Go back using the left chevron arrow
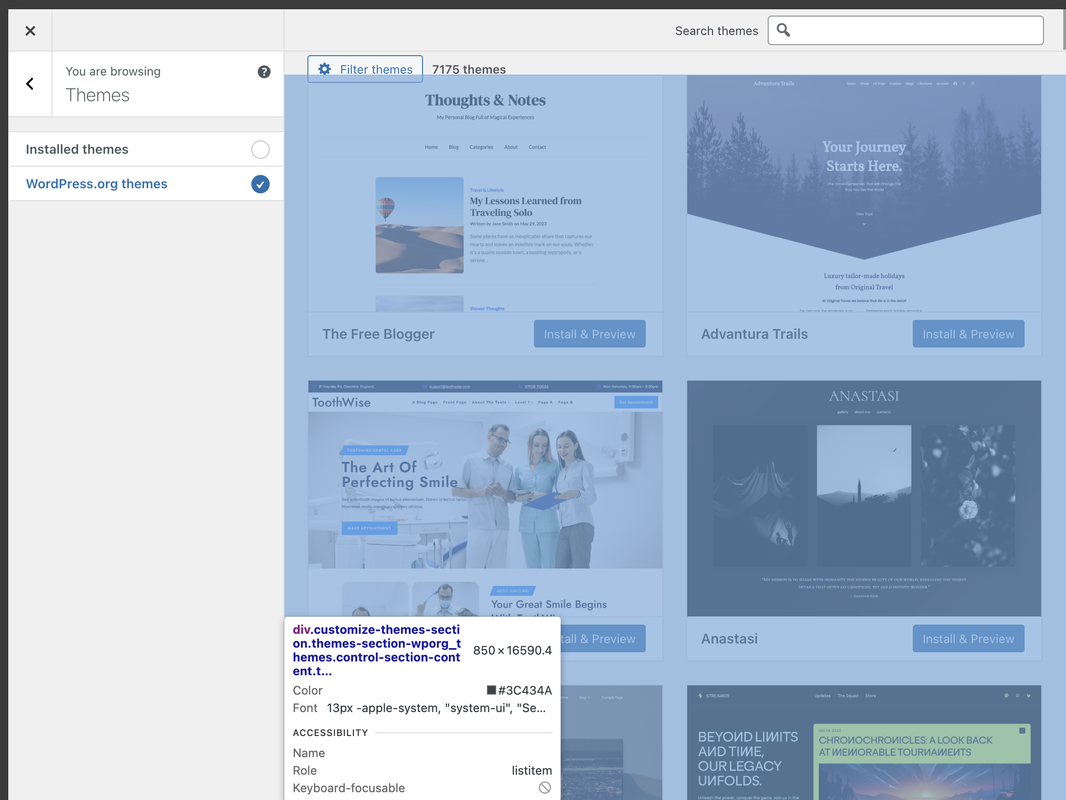 pos(30,84)
